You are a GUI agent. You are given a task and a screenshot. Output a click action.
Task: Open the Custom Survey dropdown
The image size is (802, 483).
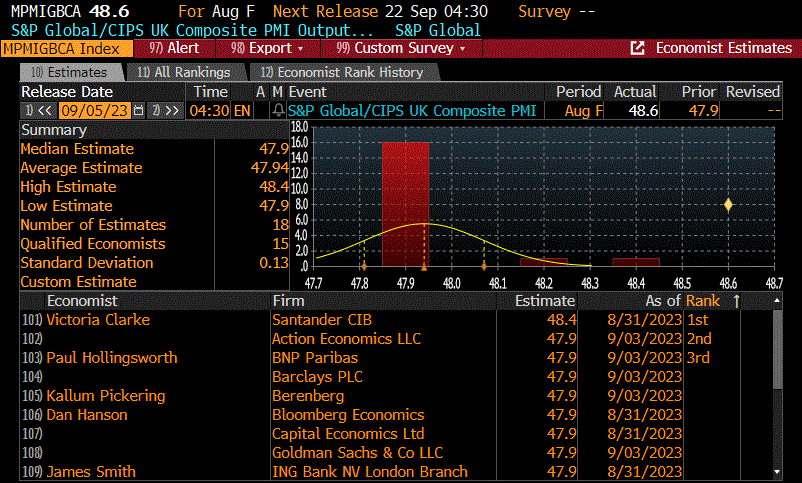tap(401, 48)
